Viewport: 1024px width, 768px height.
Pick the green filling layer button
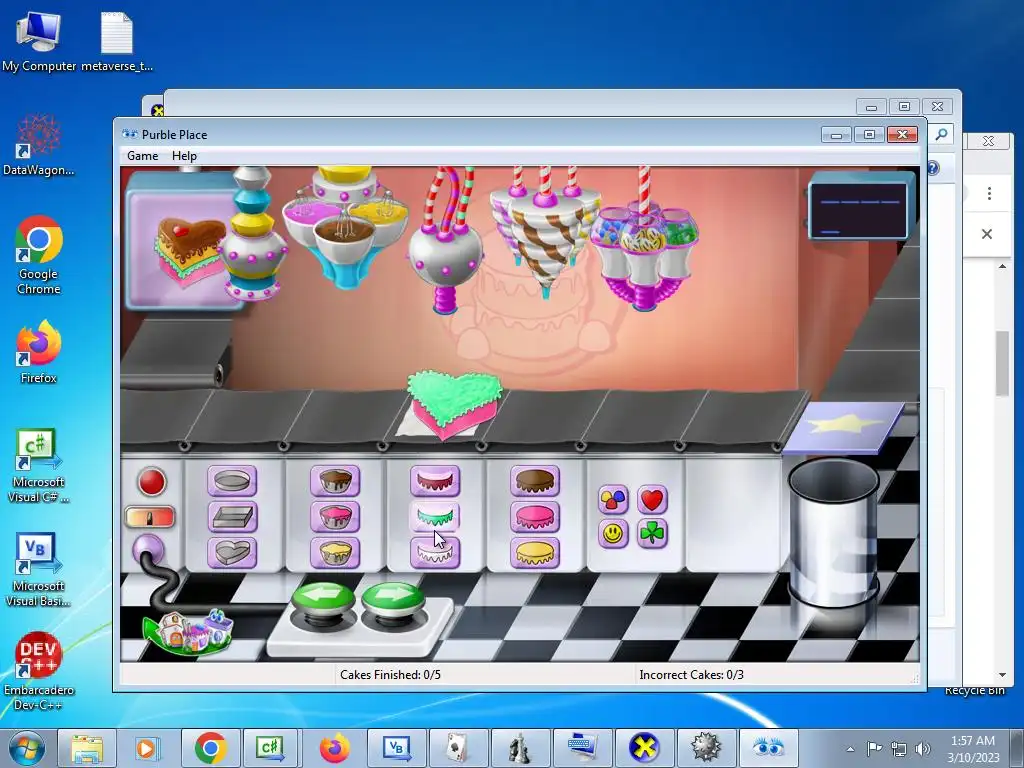pos(435,517)
